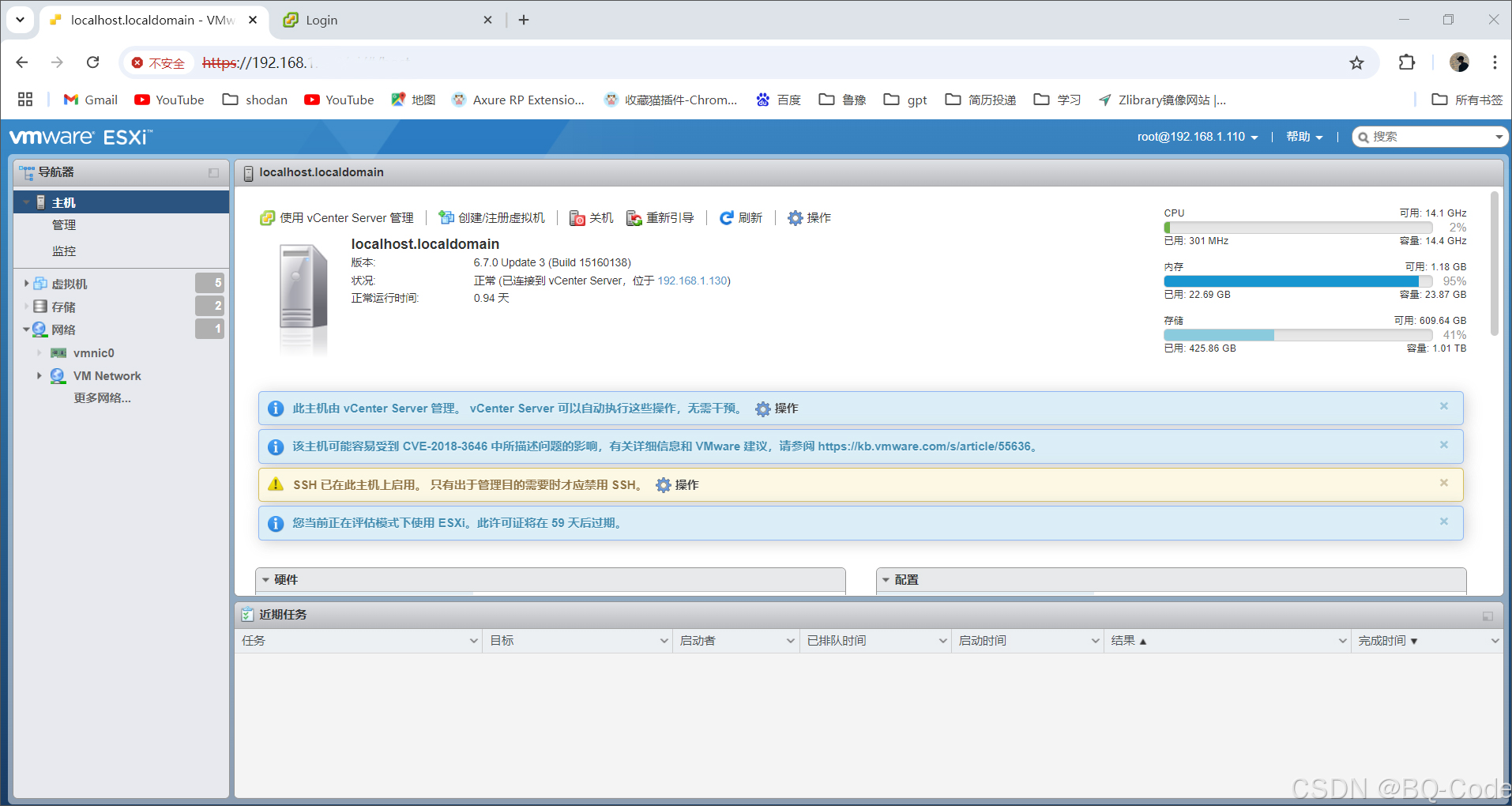
Task: Click the 关机 shutdown icon
Action: click(x=577, y=217)
